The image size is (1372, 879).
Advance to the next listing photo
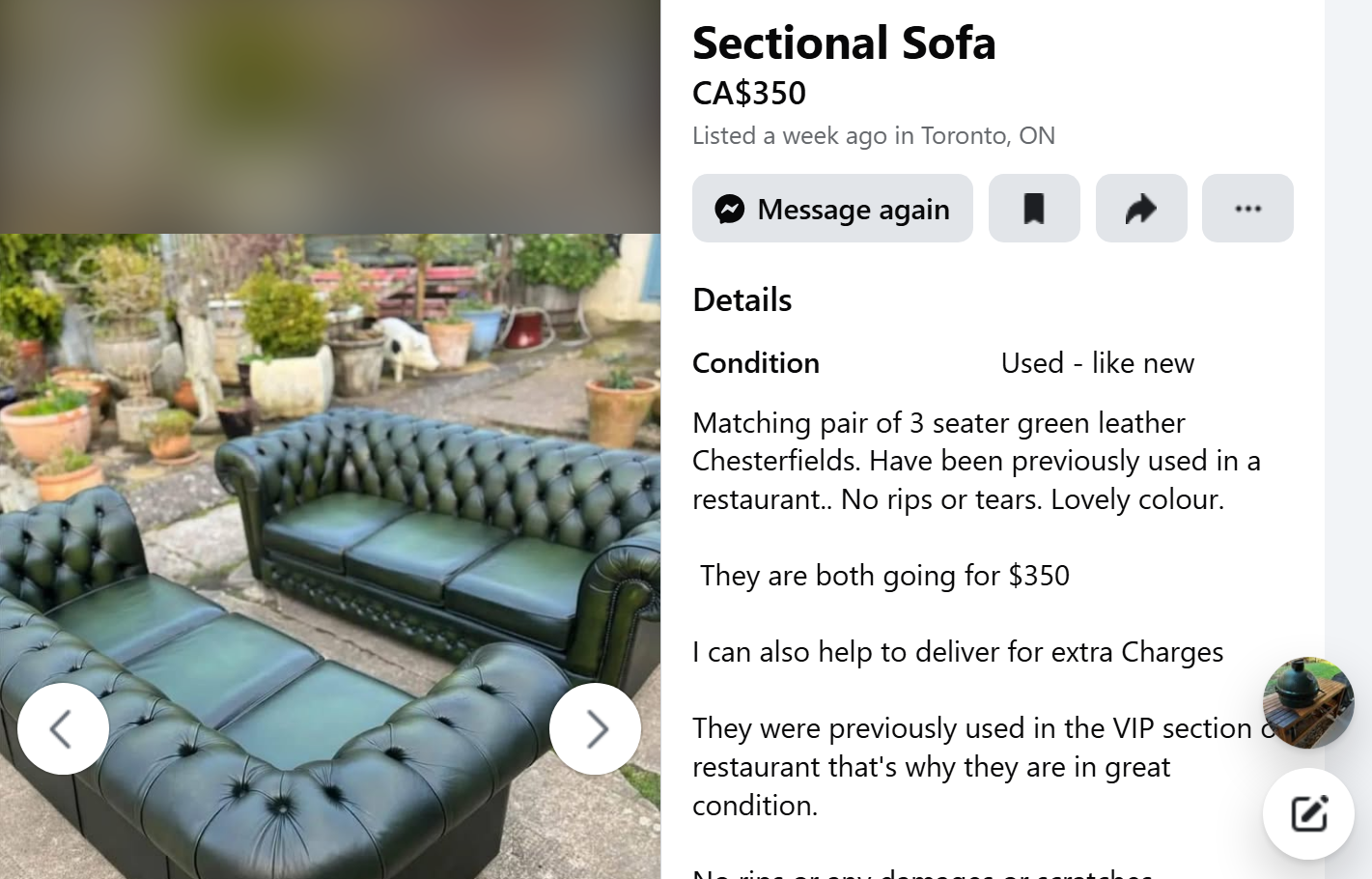pyautogui.click(x=595, y=728)
